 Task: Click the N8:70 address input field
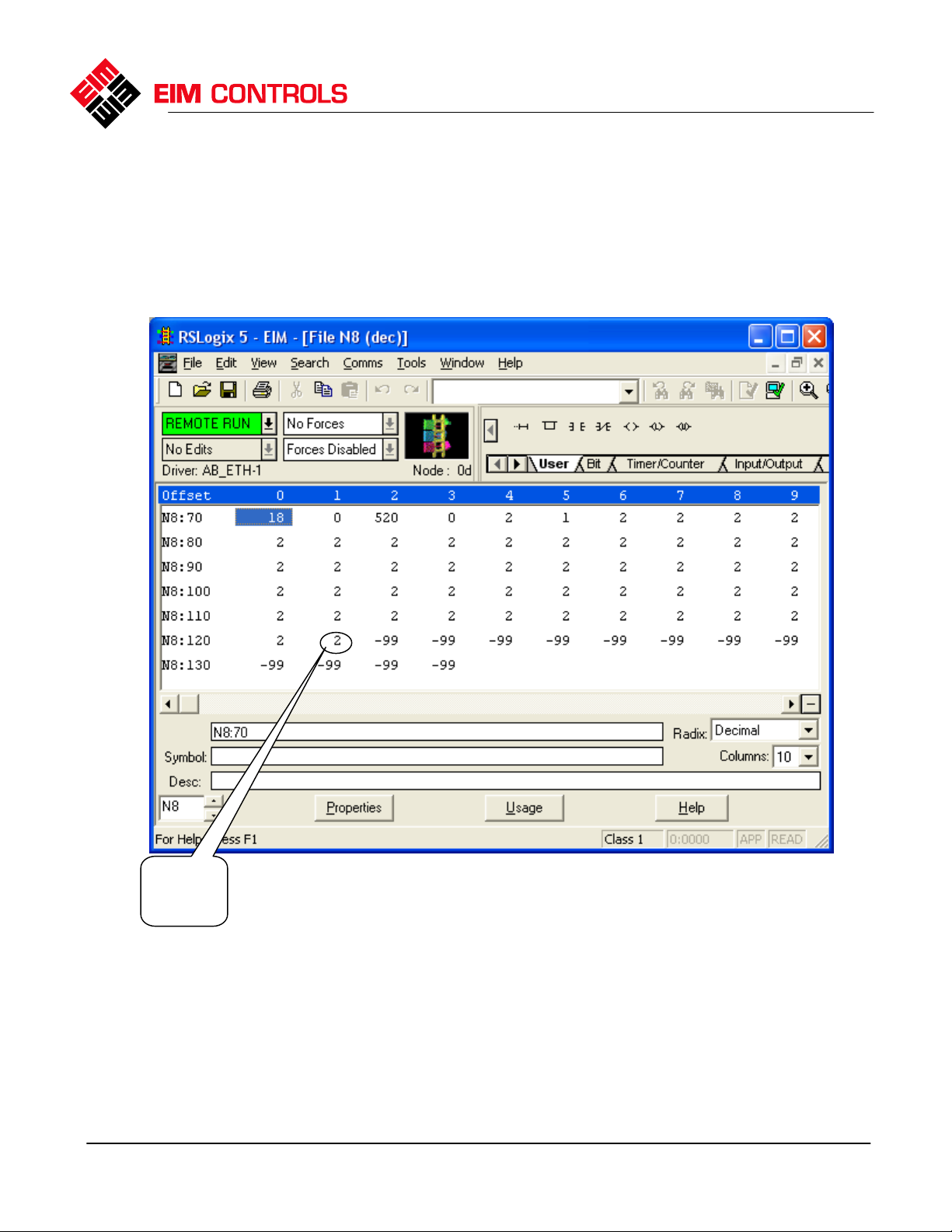point(437,732)
